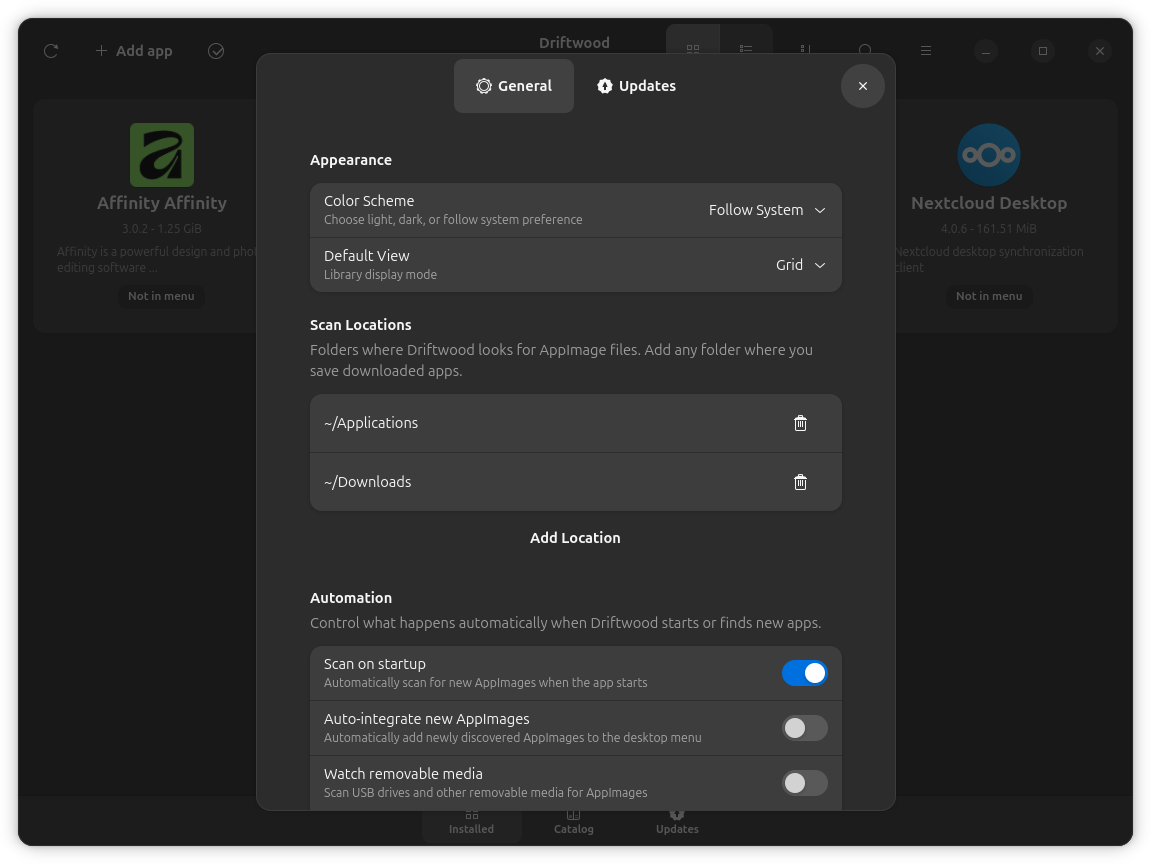Screen dimensions: 1151x864
Task: Close the preferences dialog
Action: tap(862, 86)
